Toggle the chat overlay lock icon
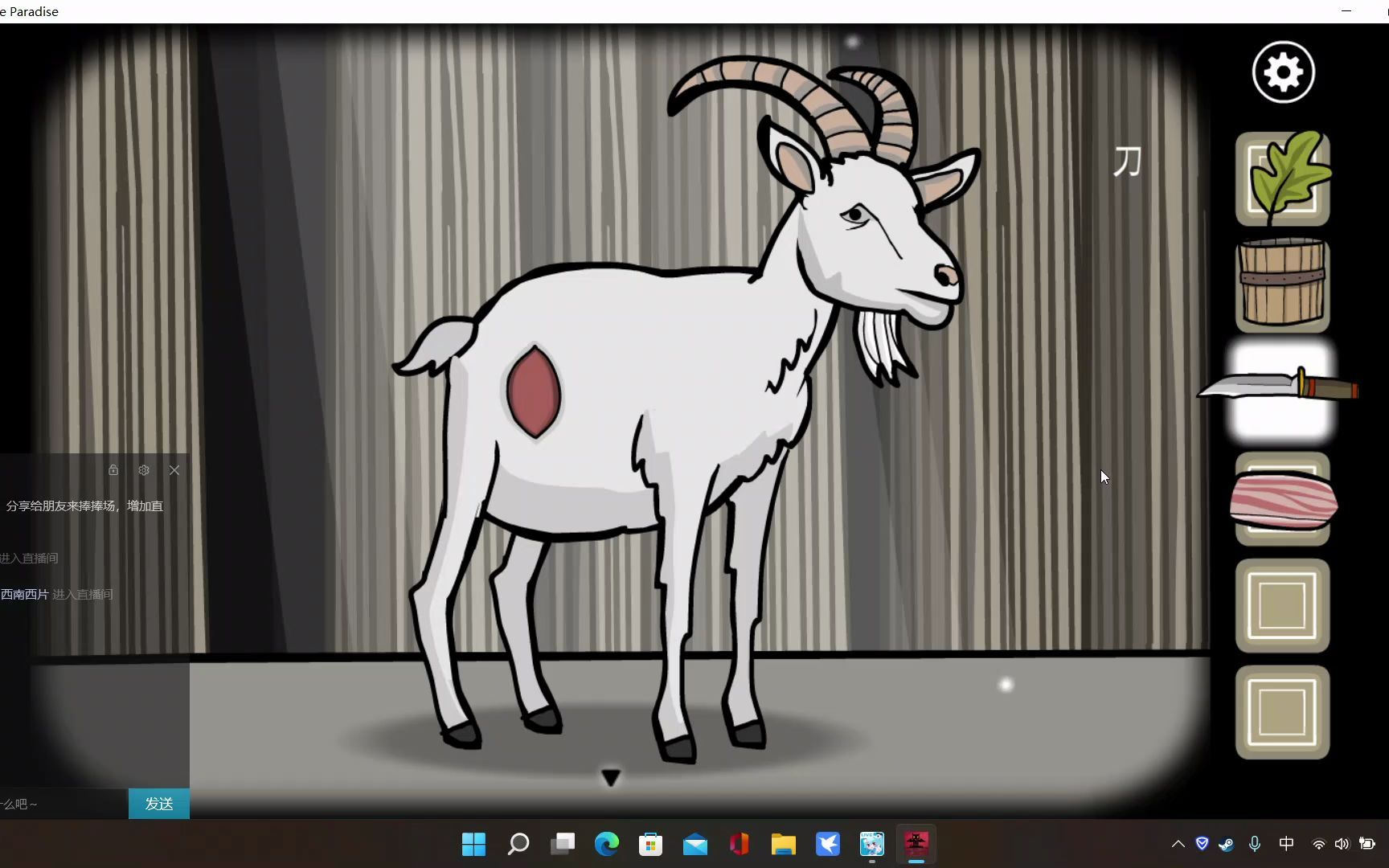The width and height of the screenshot is (1389, 868). click(x=113, y=470)
